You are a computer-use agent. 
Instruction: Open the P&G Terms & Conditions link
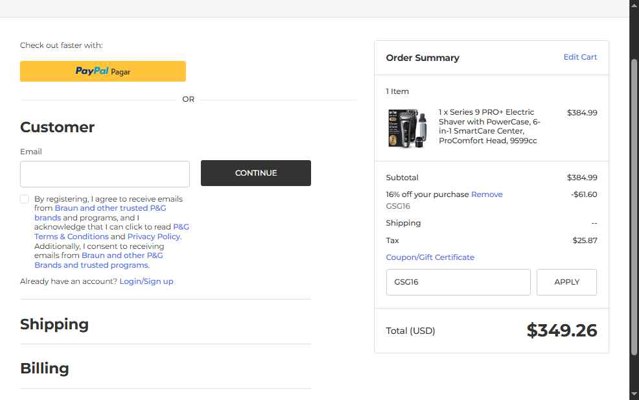coord(112,231)
